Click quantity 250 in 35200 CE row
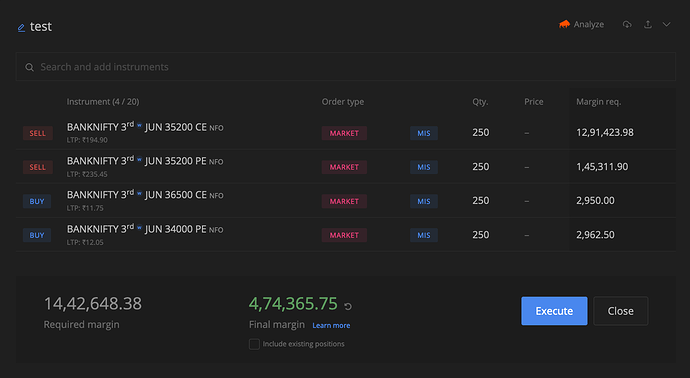Viewport: 690px width, 378px height. point(481,132)
